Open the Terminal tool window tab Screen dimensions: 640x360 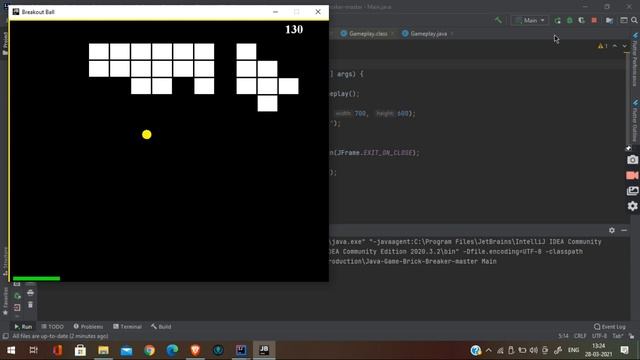pos(127,327)
